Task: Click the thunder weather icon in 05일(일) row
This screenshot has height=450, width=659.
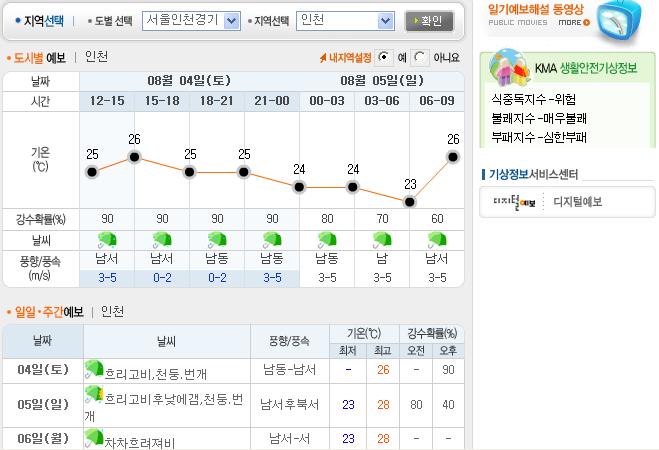Action: tap(94, 395)
